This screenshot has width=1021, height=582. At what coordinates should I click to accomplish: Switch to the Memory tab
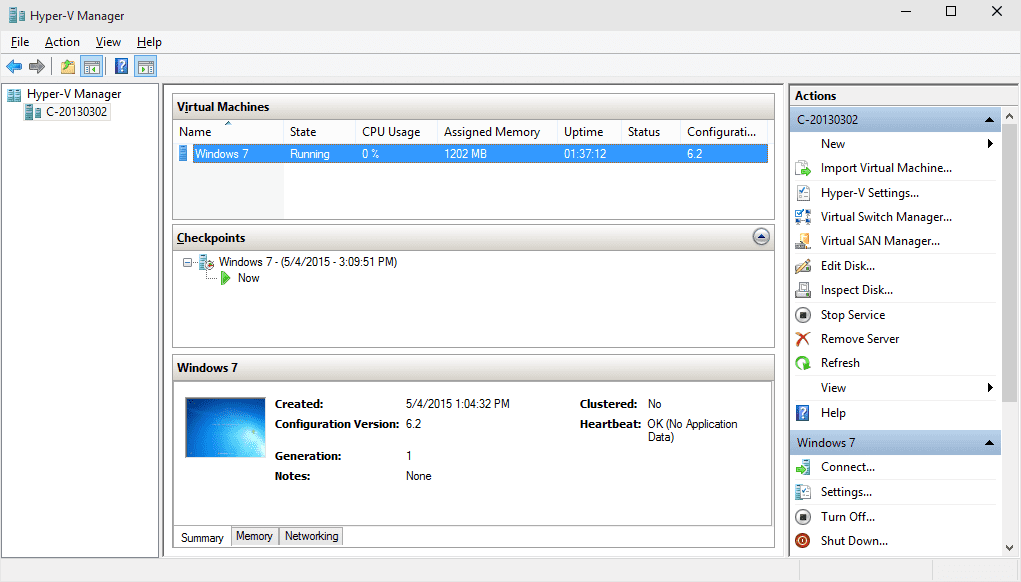click(254, 536)
